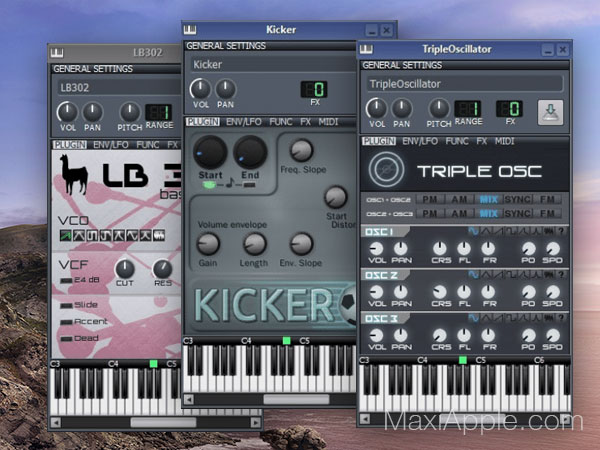Viewport: 600px width, 450px height.
Task: Select triangle wave for OSC 3
Action: pyautogui.click(x=486, y=318)
